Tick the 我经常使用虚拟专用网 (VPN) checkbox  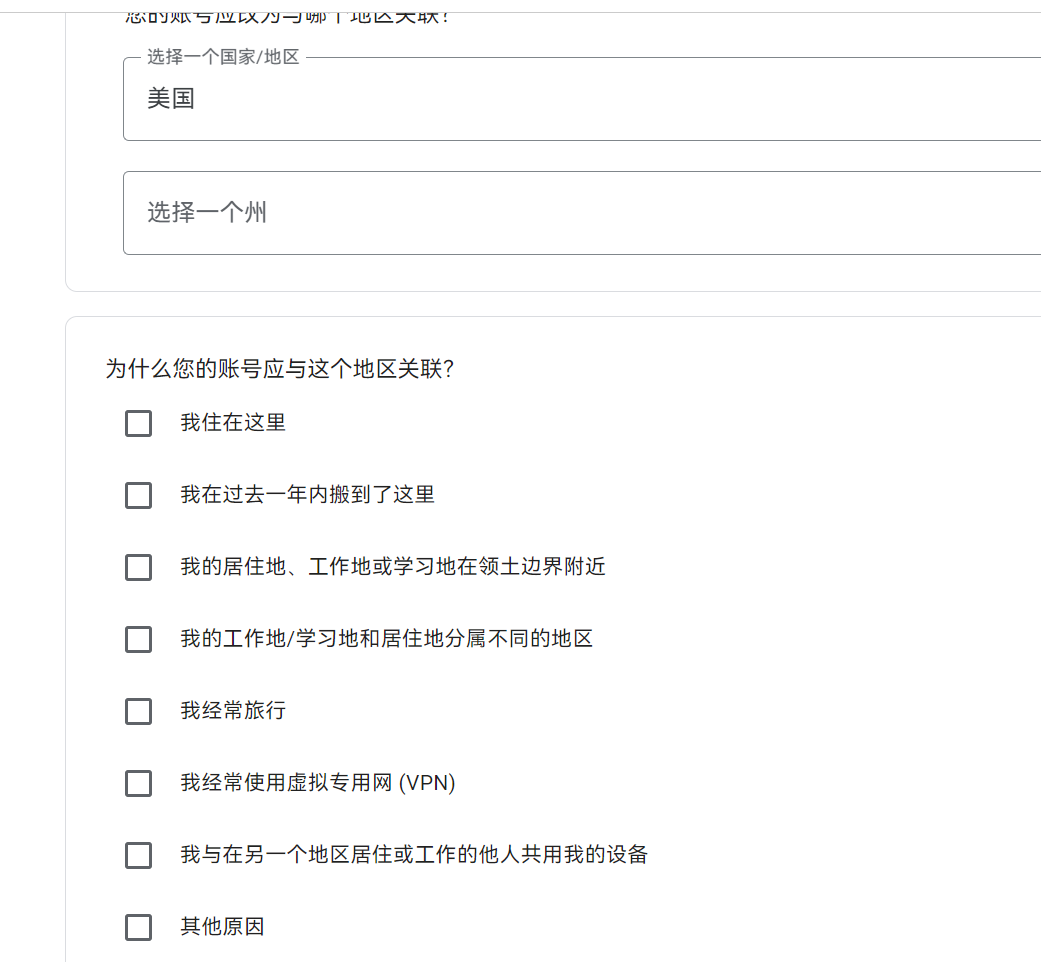coord(139,783)
